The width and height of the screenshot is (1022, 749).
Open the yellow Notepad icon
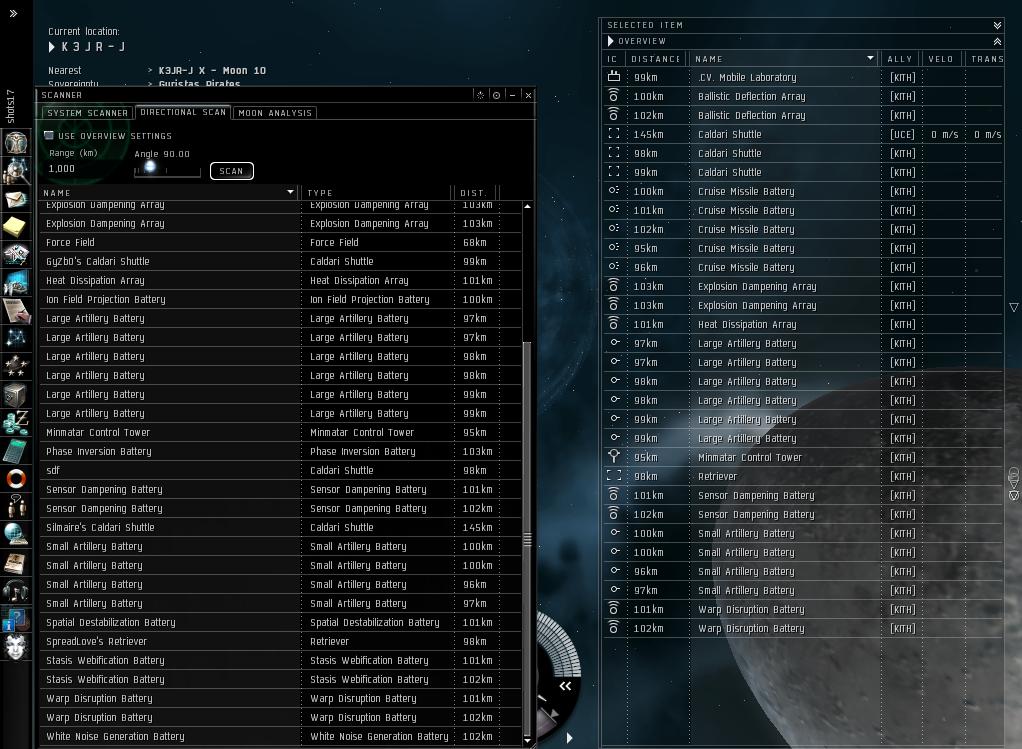tap(16, 226)
